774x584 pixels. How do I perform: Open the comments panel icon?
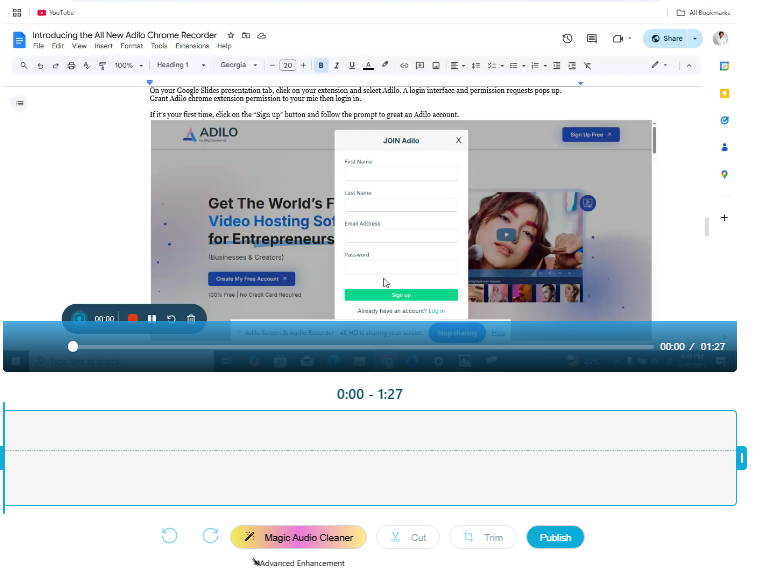click(592, 39)
